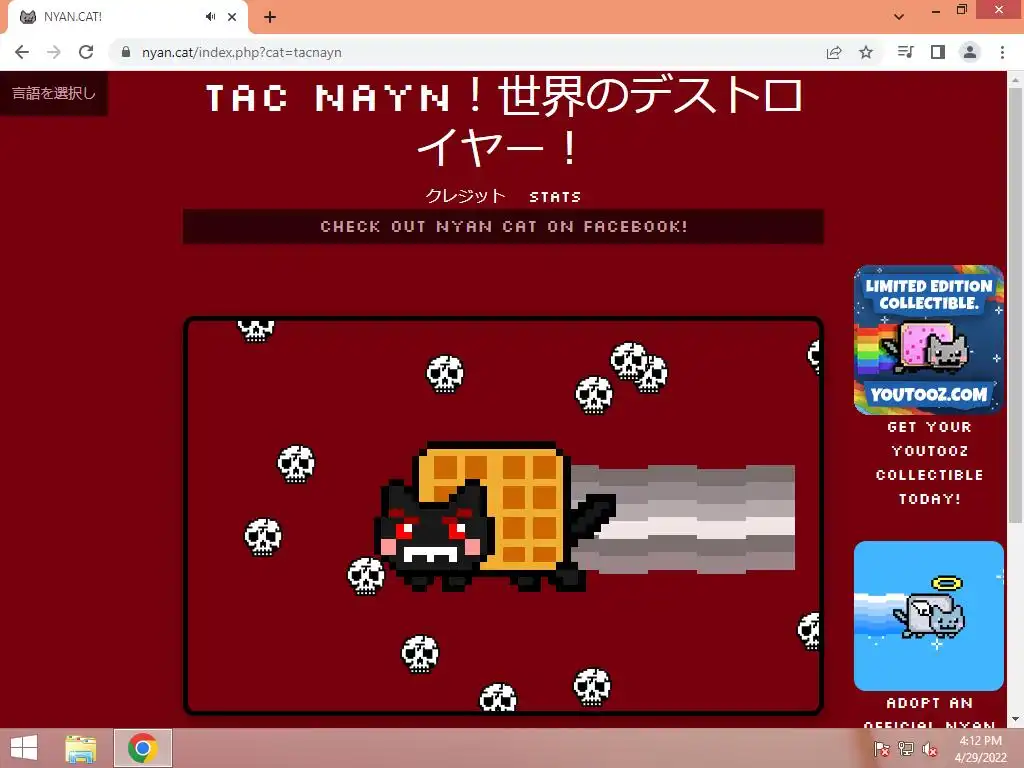Open the media control icon in toolbar
This screenshot has height=768, width=1024.
pyautogui.click(x=905, y=52)
